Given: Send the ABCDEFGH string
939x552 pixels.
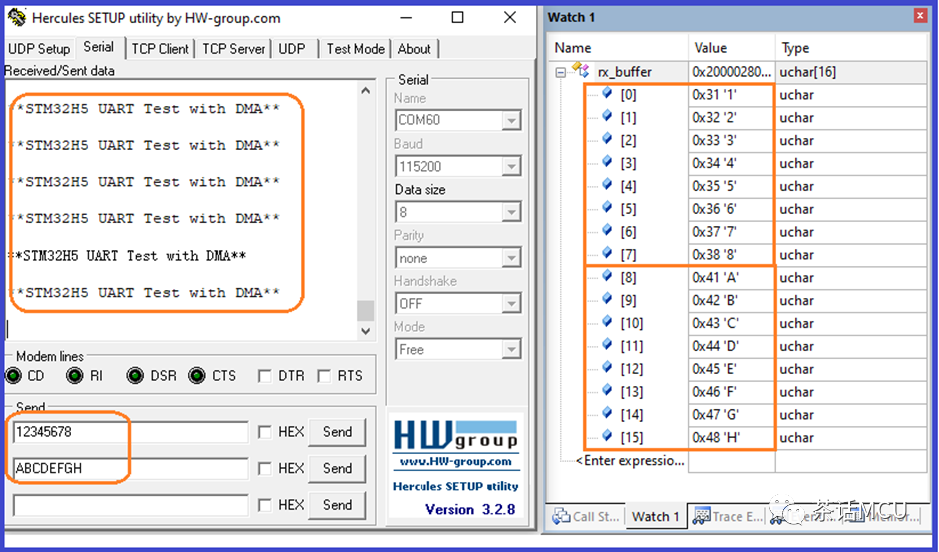Looking at the screenshot, I should point(337,469).
